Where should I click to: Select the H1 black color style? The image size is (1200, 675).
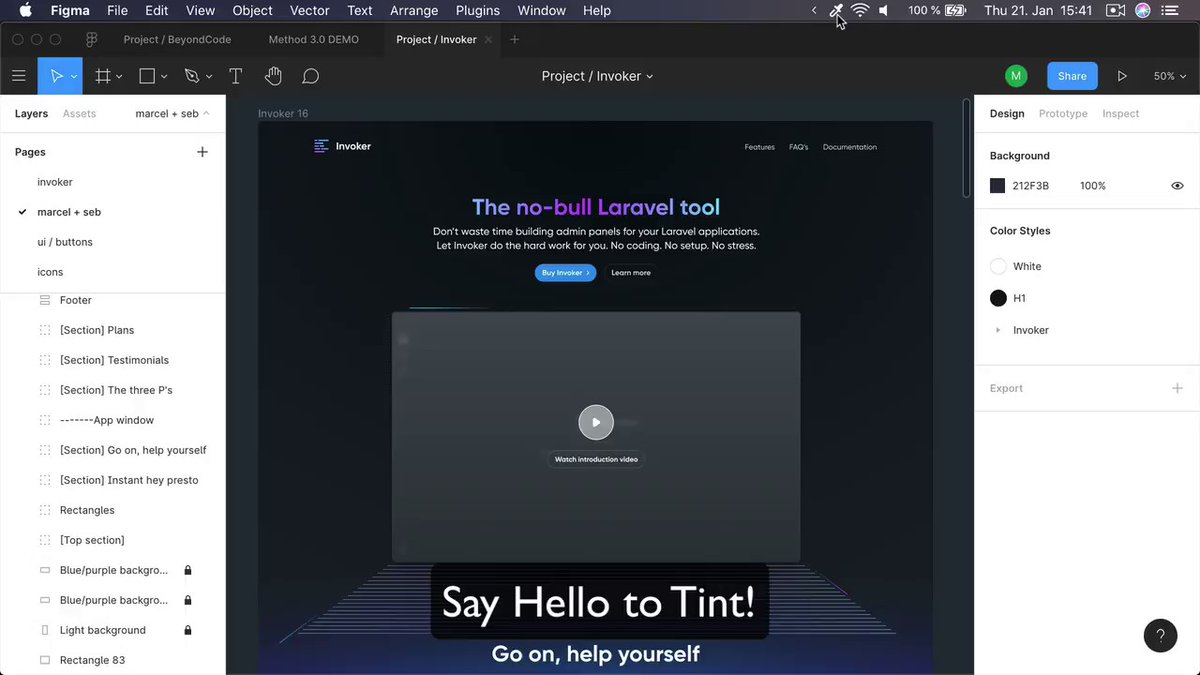point(998,298)
